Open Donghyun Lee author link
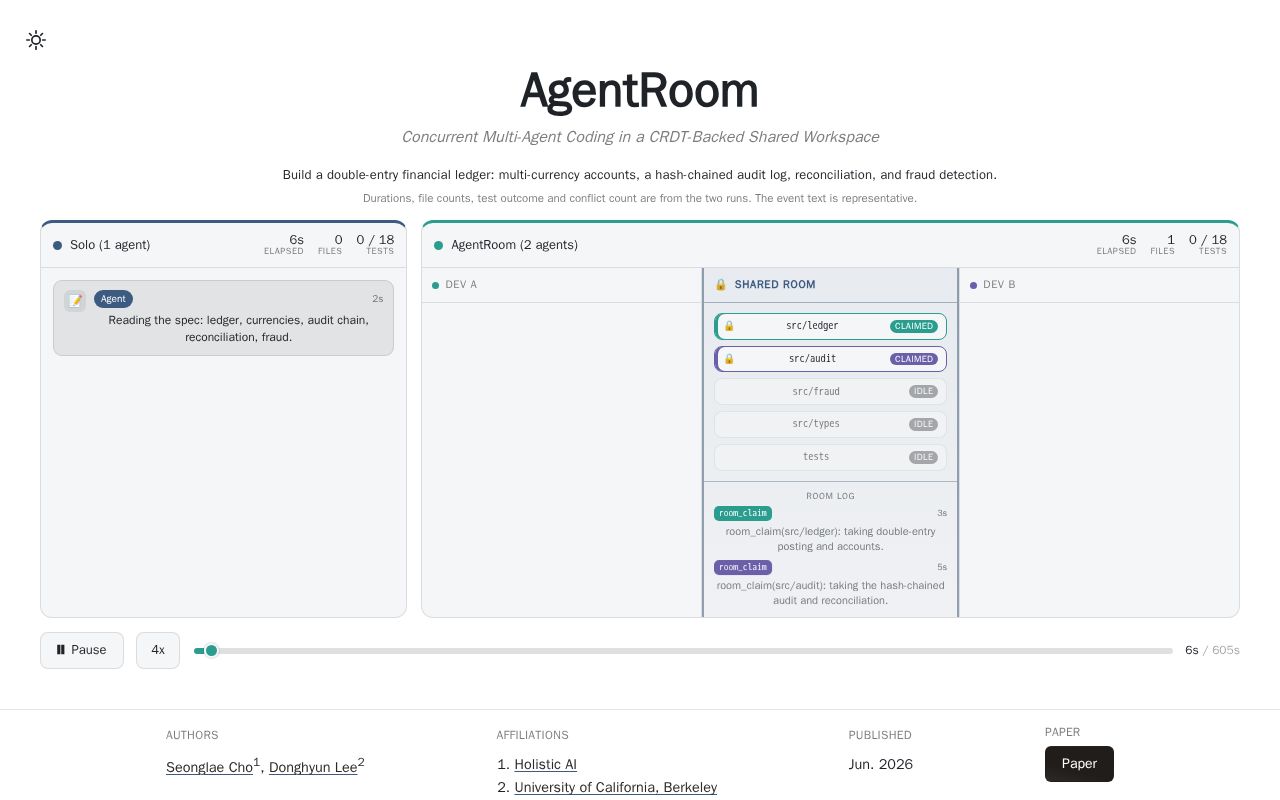The height and width of the screenshot is (800, 1280). [x=313, y=767]
